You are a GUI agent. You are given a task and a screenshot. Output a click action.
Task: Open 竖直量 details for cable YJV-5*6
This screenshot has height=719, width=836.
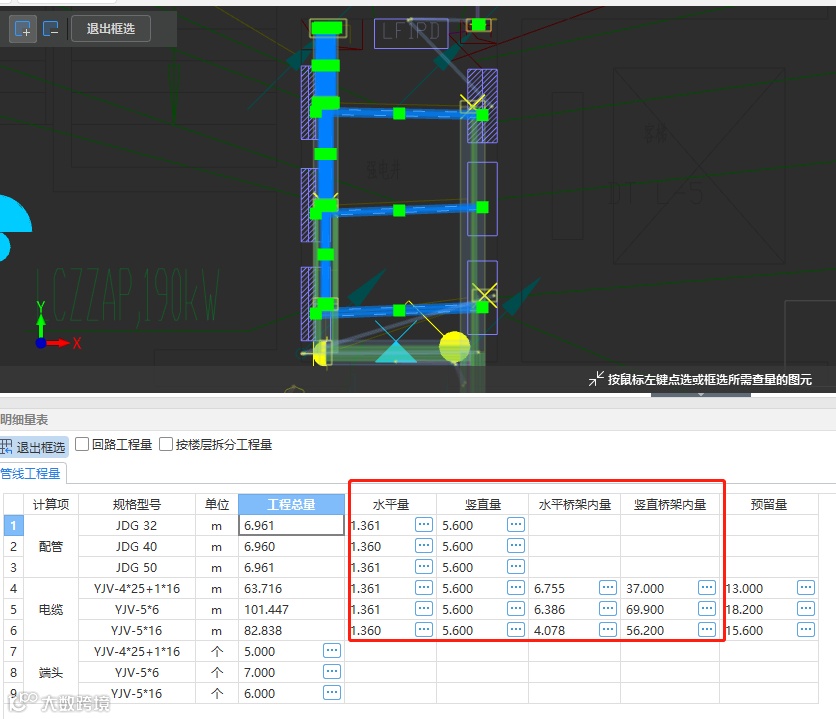pyautogui.click(x=516, y=609)
